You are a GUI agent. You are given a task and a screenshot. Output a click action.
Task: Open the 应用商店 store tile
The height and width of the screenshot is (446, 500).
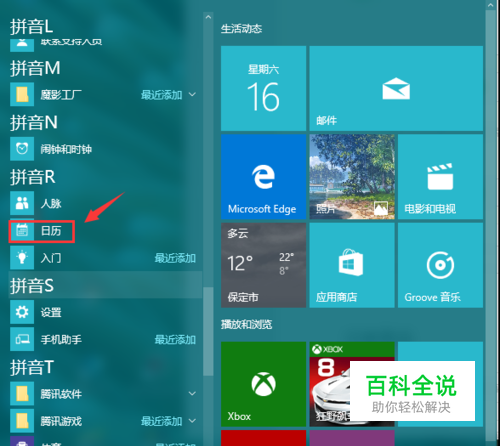pyautogui.click(x=352, y=265)
